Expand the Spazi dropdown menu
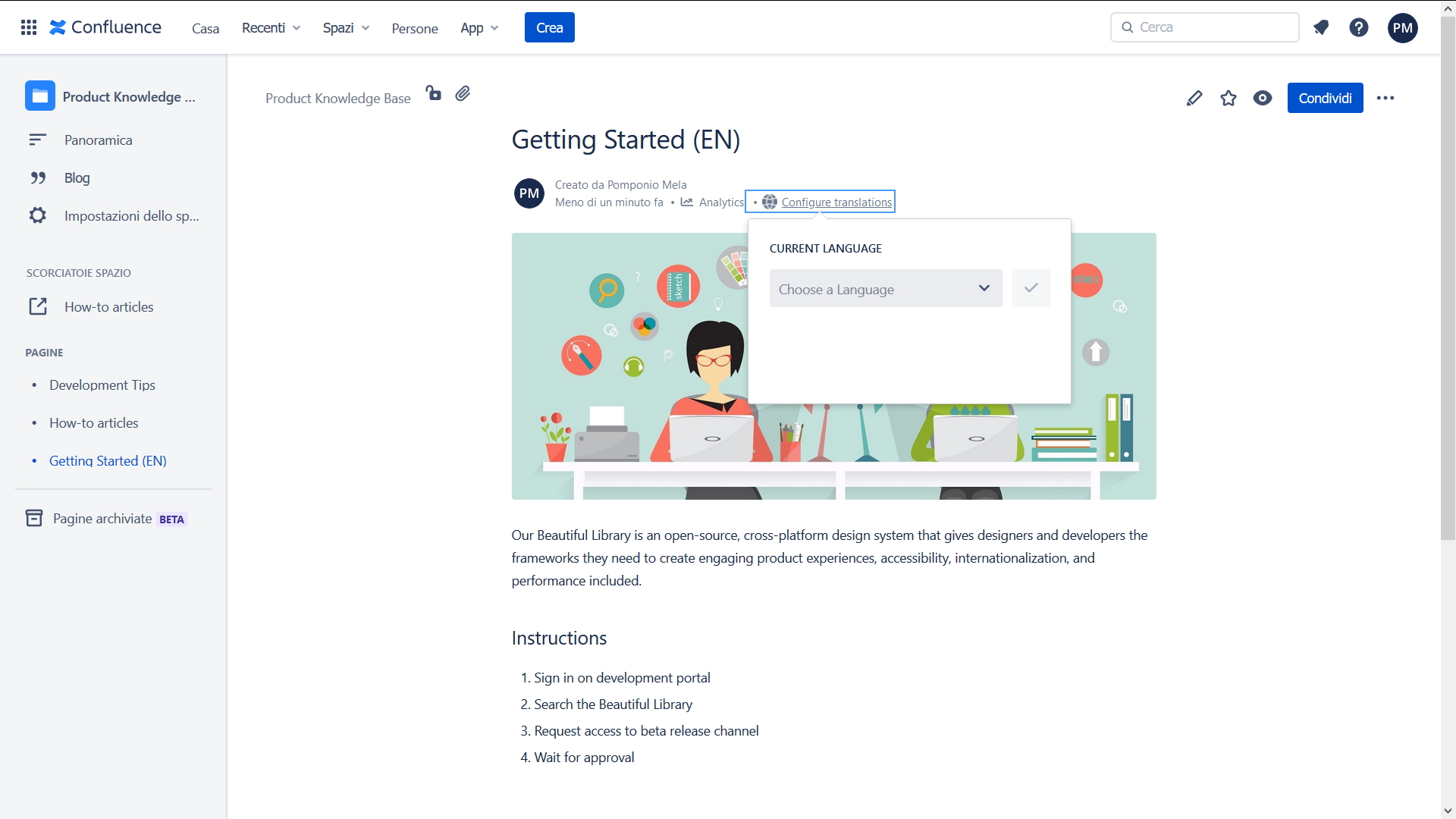1456x819 pixels. point(346,27)
